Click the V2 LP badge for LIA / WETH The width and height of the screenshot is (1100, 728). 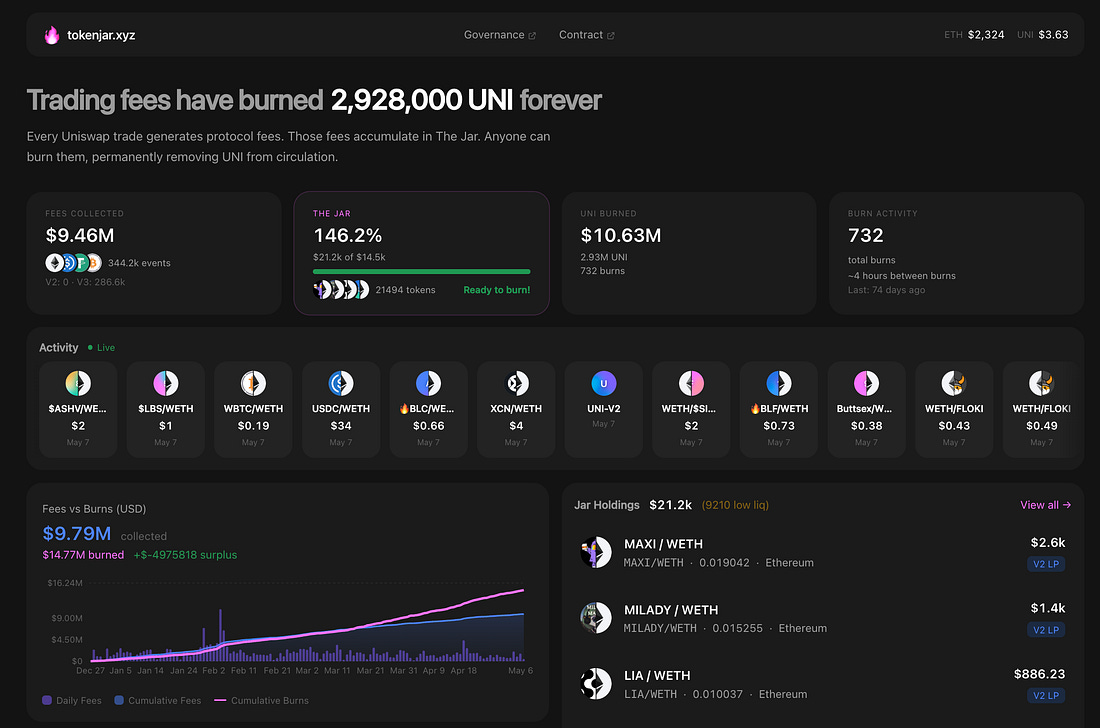[1046, 695]
